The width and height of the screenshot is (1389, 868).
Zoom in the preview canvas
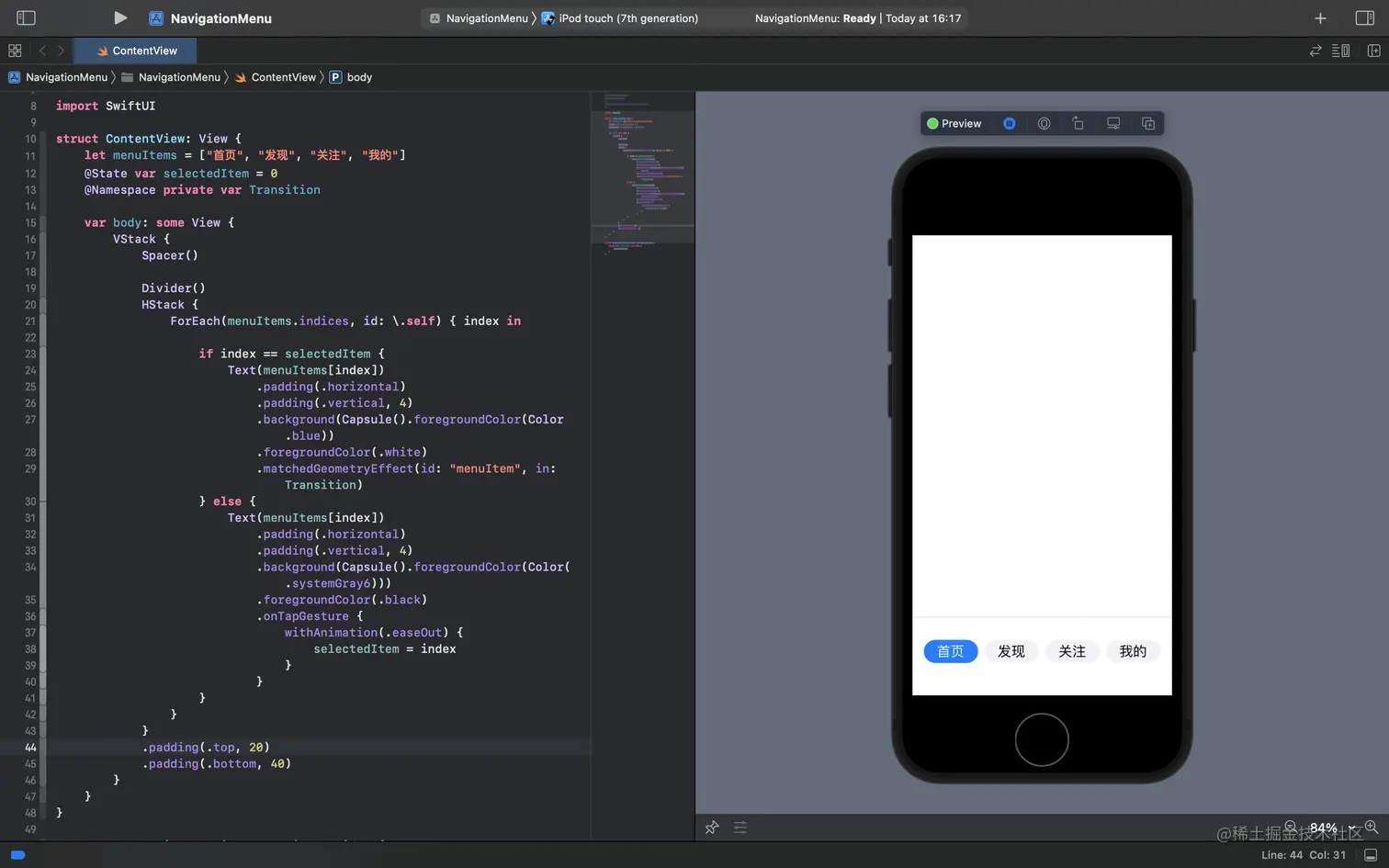tap(1372, 827)
